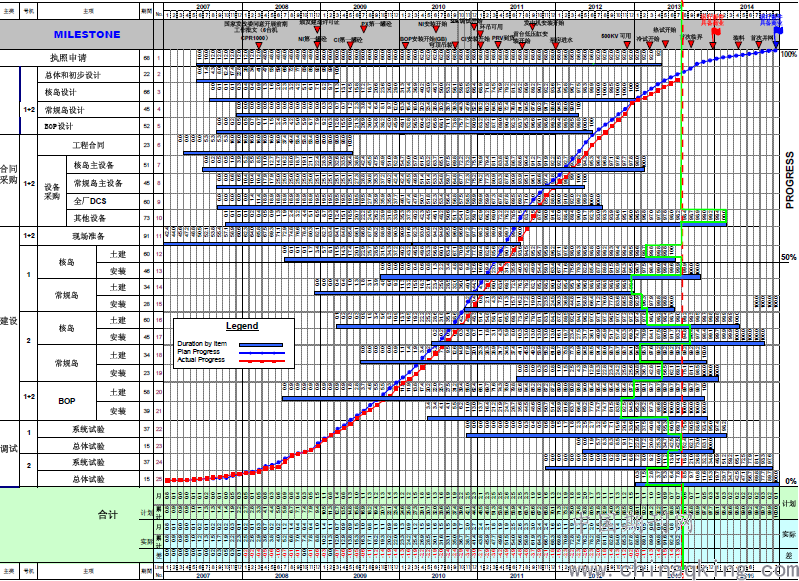Click the 现场准备 row label
Image resolution: width=799 pixels, height=581 pixels.
coord(88,236)
